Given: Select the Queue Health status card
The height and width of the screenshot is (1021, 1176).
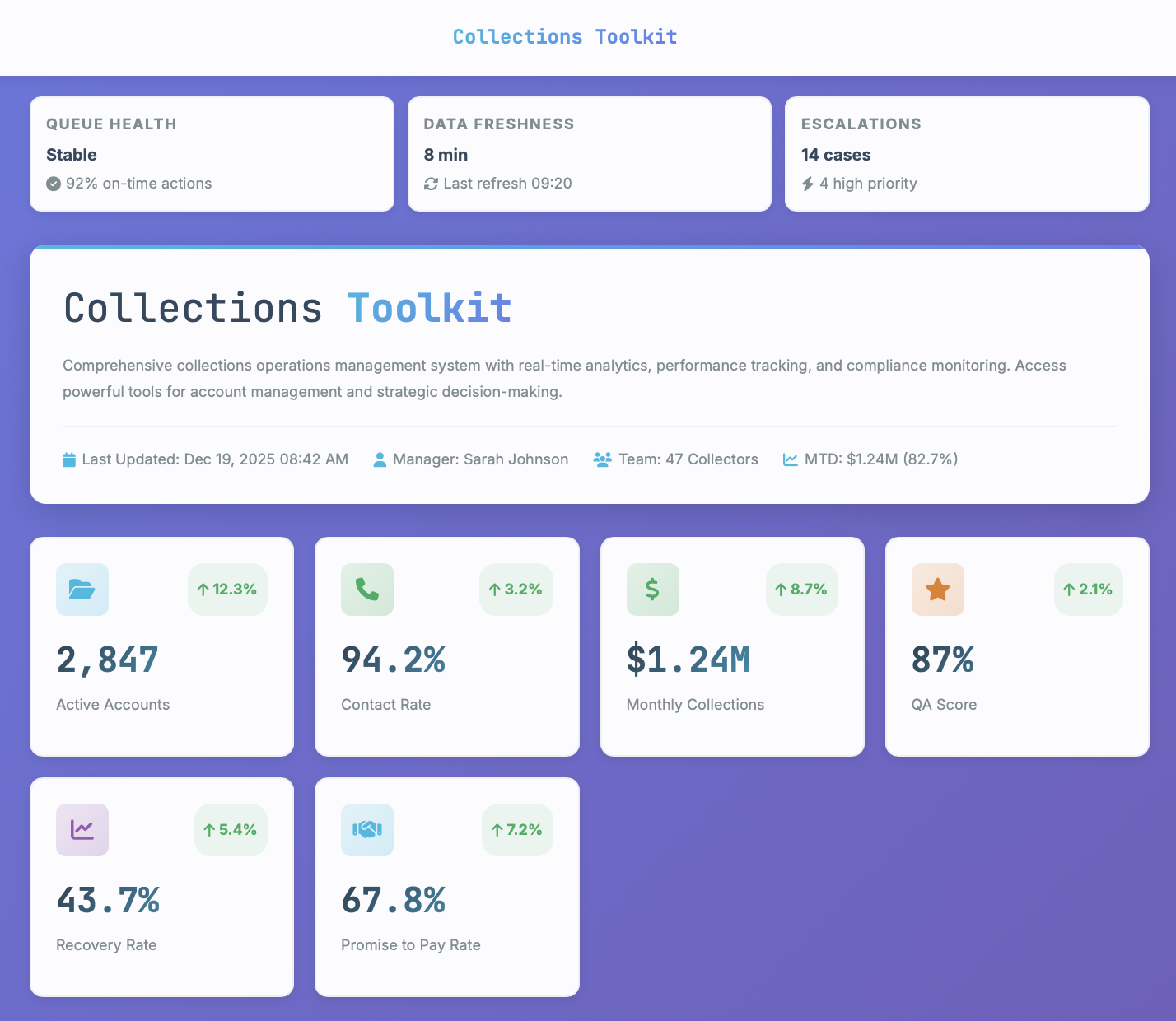Looking at the screenshot, I should click(x=212, y=154).
